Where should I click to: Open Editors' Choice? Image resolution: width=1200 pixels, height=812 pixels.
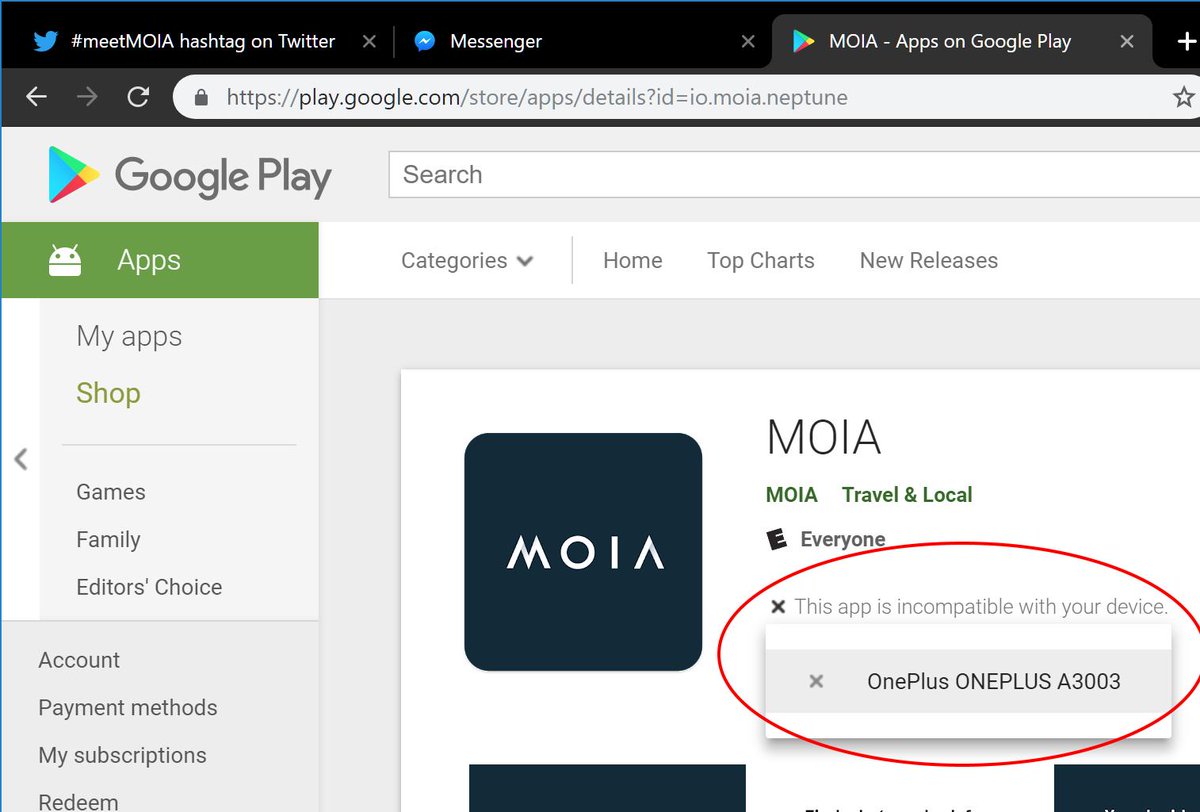[x=149, y=587]
